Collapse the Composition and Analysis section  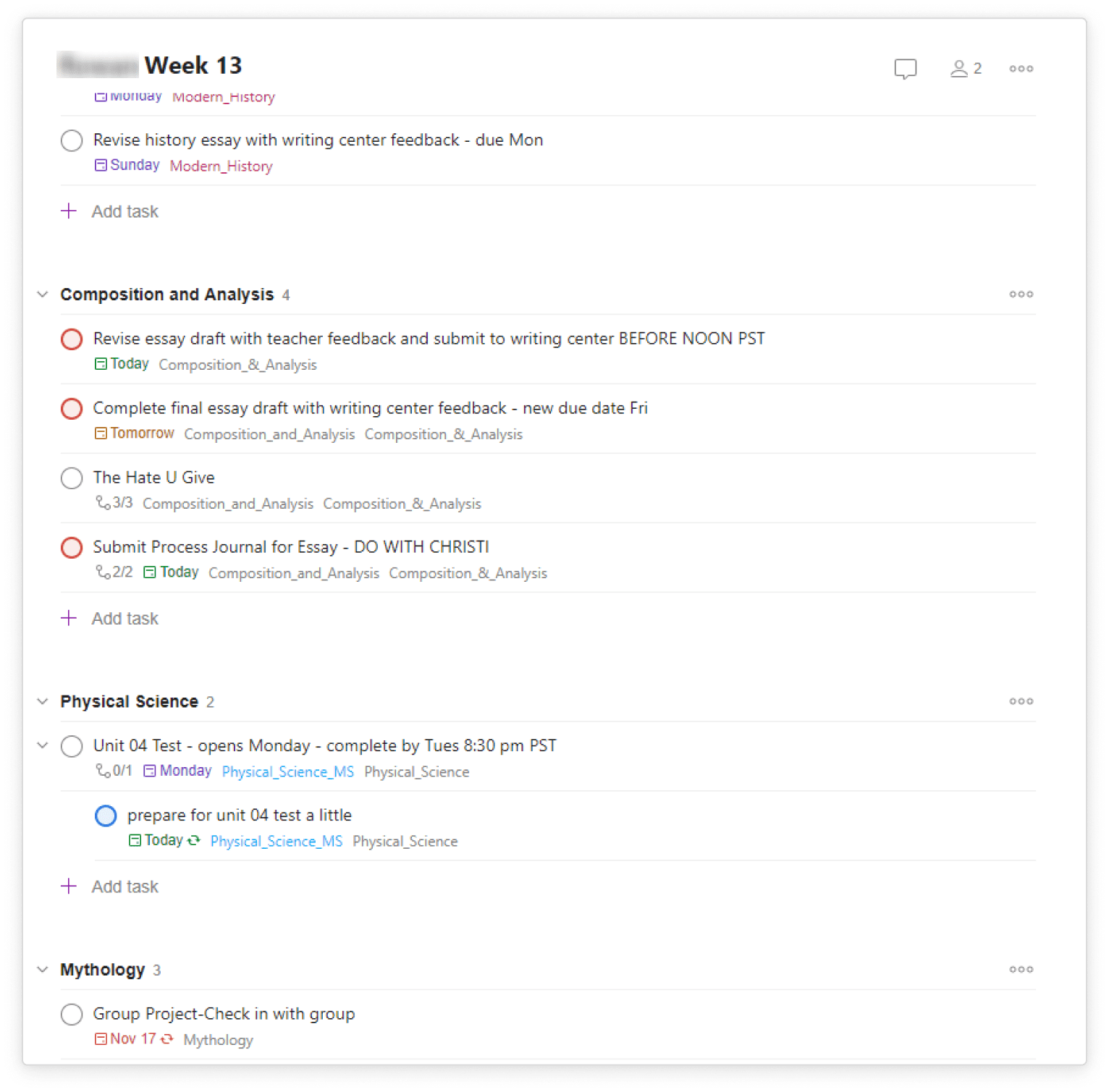(x=42, y=294)
